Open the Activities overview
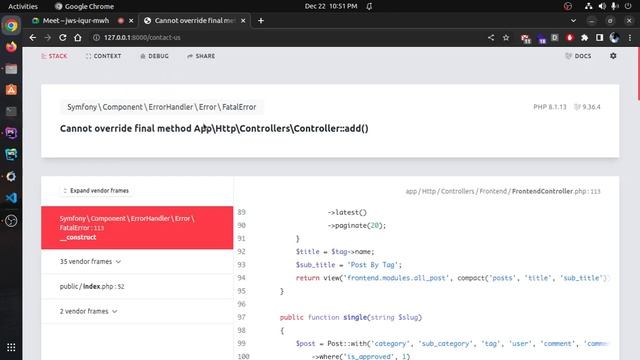The image size is (640, 360). pyautogui.click(x=23, y=6)
